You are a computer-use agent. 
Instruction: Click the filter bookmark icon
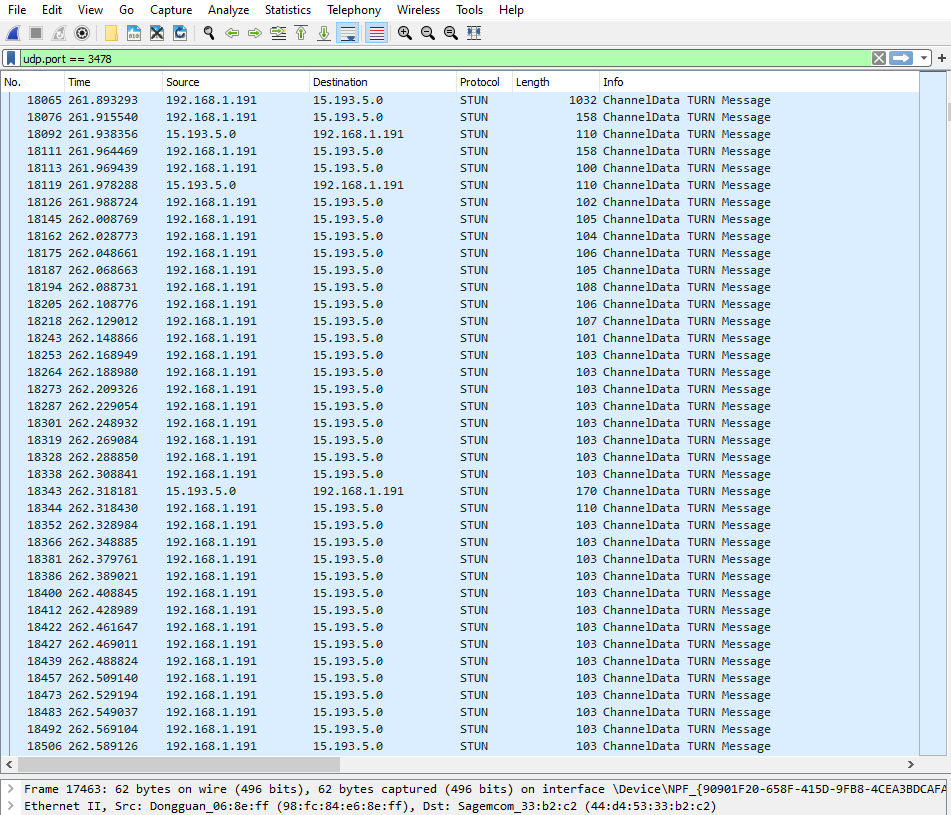click(12, 57)
